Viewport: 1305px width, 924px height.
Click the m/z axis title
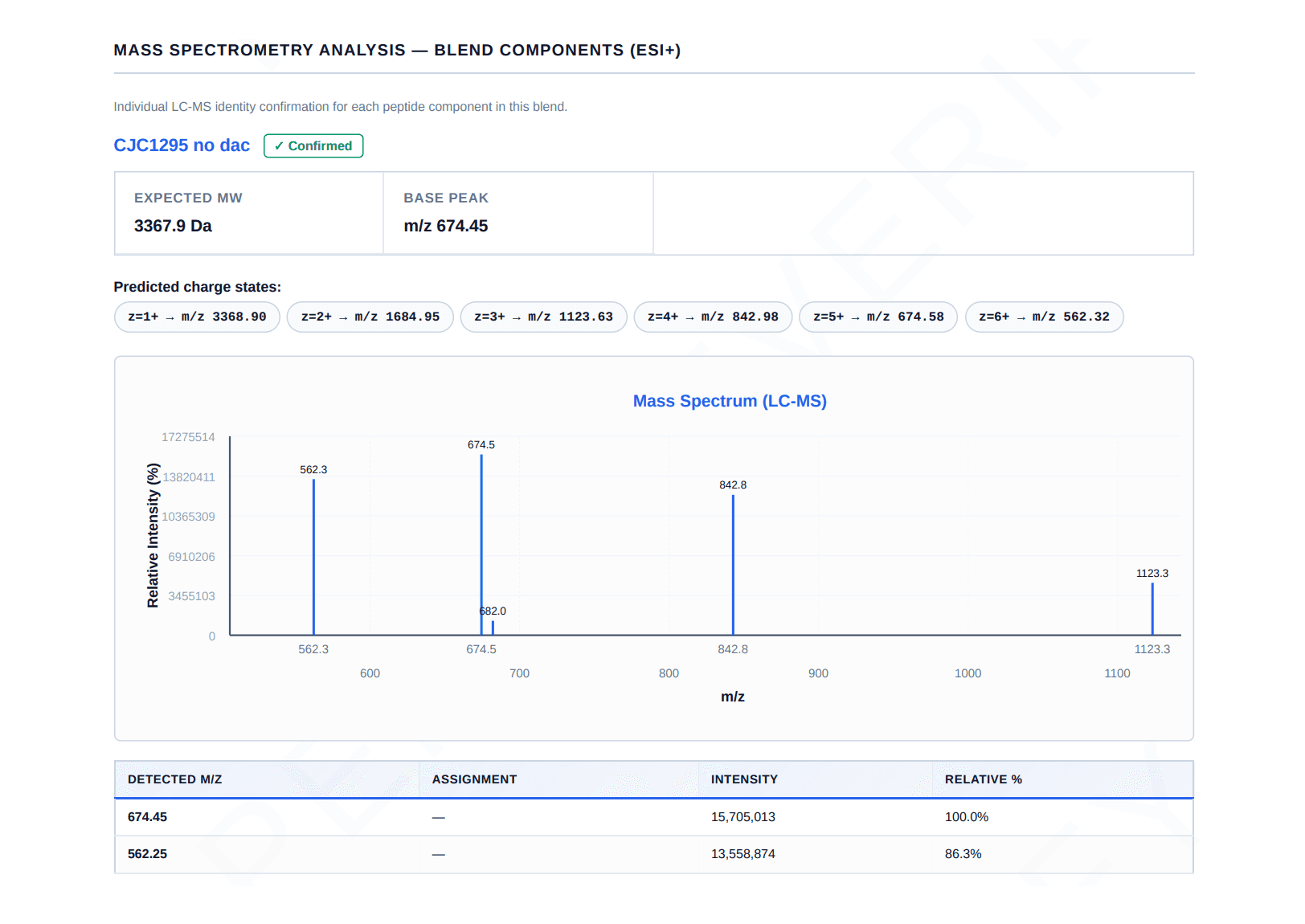732,697
